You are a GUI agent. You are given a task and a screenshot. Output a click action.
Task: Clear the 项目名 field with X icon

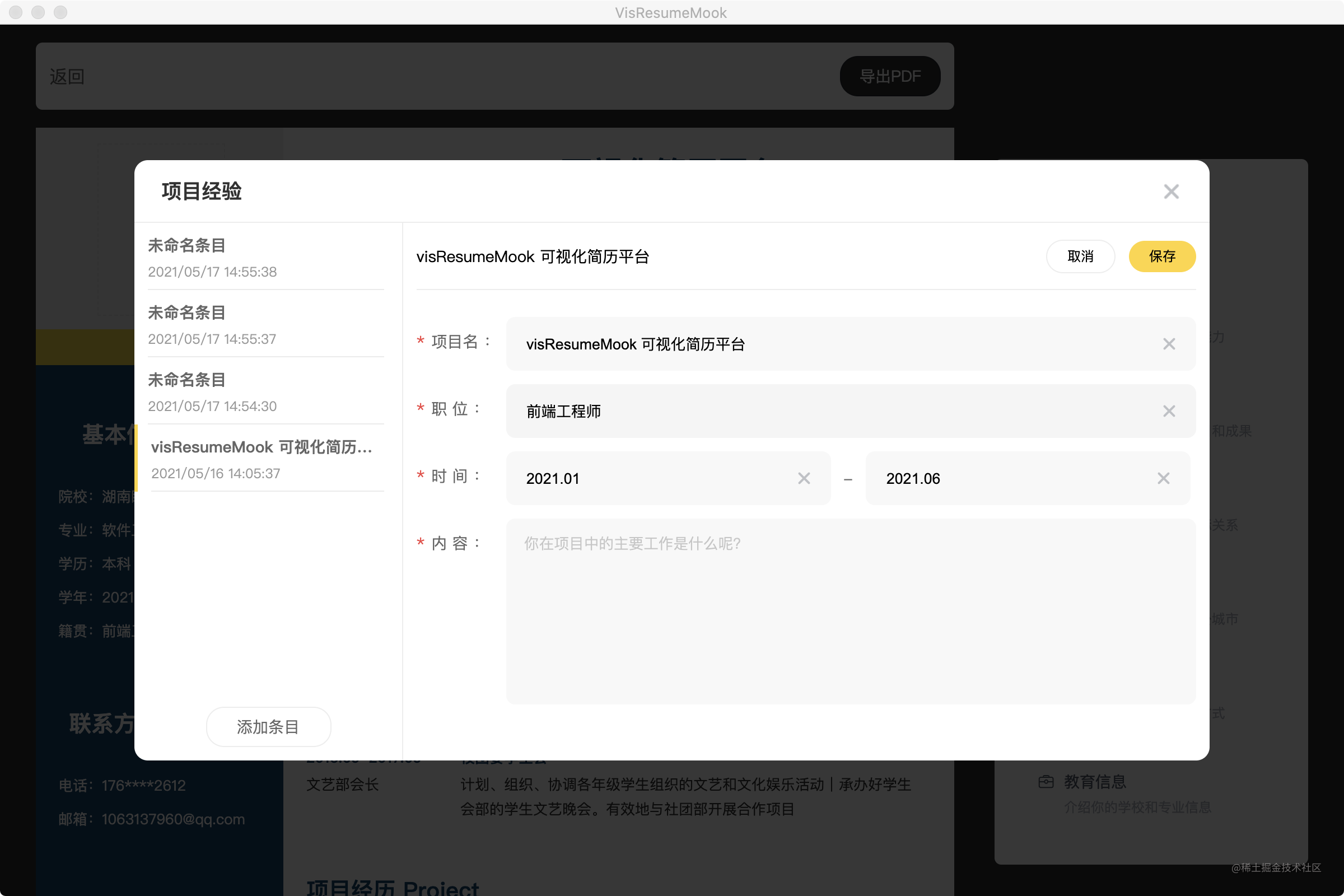tap(1169, 344)
